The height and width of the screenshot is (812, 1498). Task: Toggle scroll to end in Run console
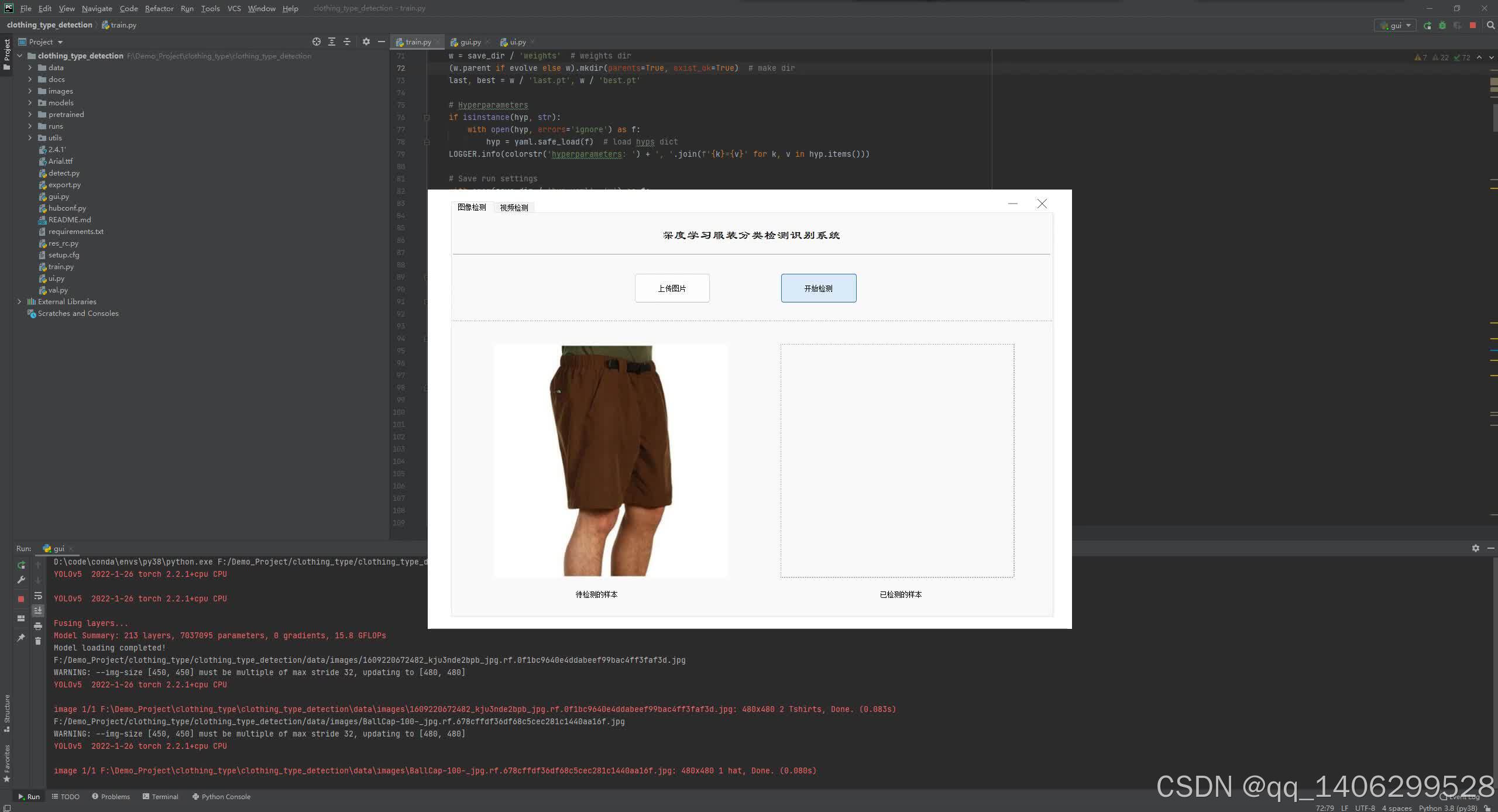click(x=38, y=611)
